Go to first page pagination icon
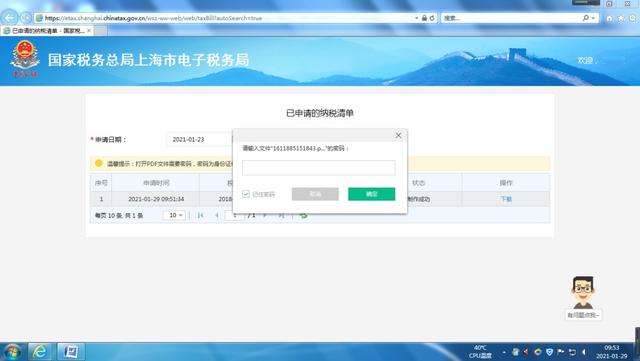 [x=200, y=215]
